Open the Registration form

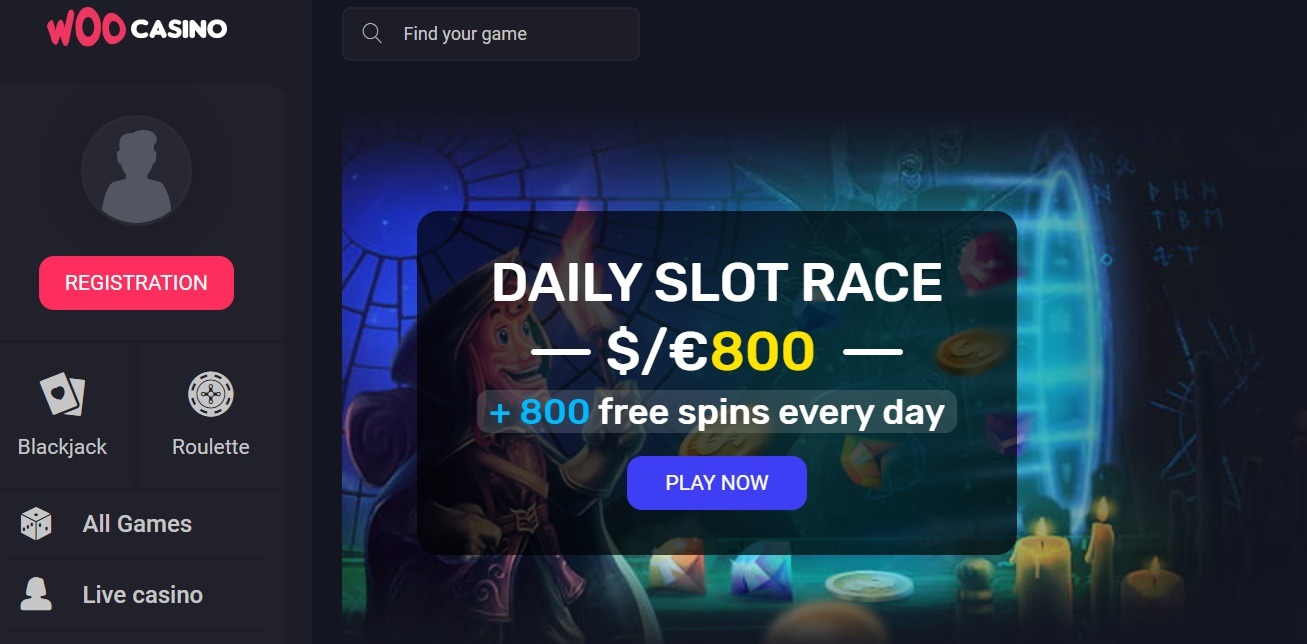pyautogui.click(x=136, y=283)
